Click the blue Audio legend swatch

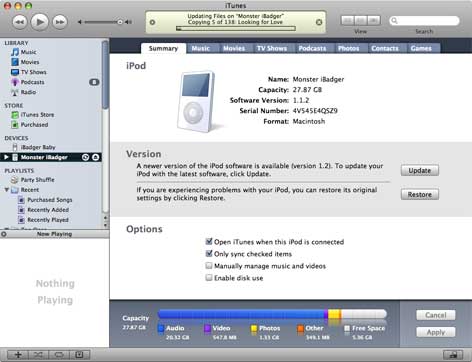(x=161, y=329)
